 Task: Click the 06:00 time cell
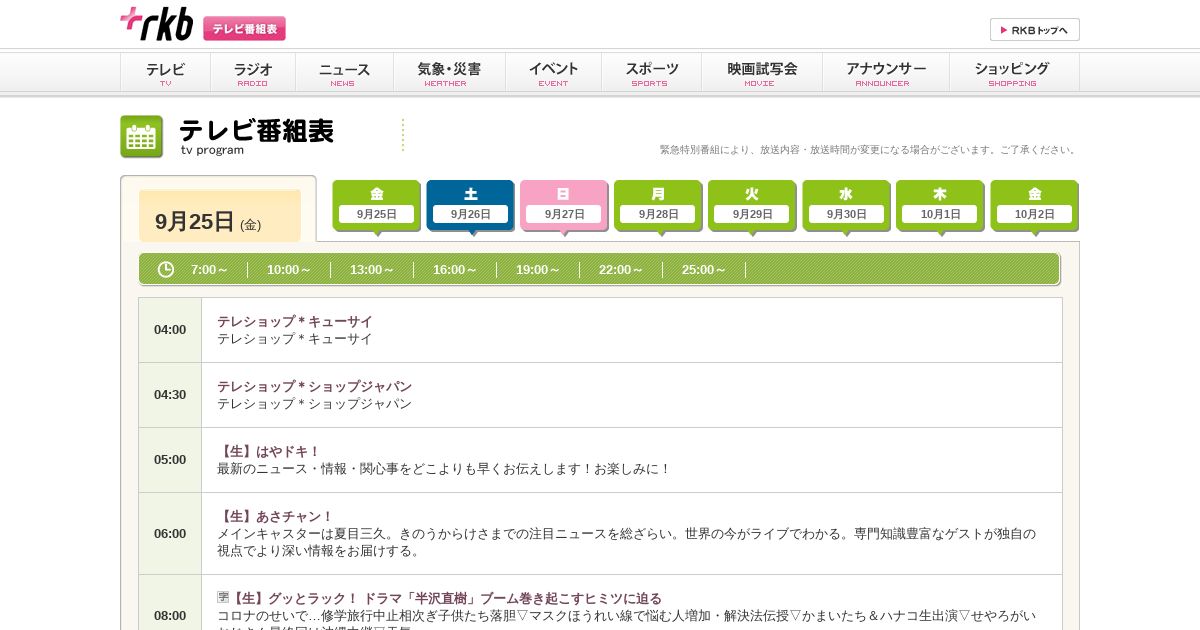(x=170, y=533)
